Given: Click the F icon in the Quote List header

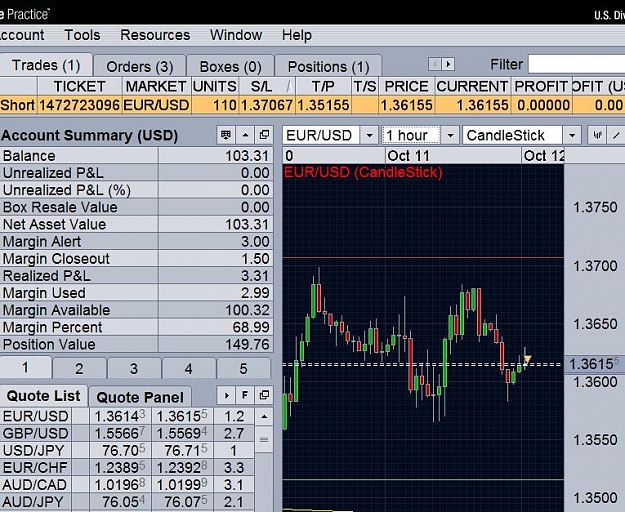Looking at the screenshot, I should point(245,395).
